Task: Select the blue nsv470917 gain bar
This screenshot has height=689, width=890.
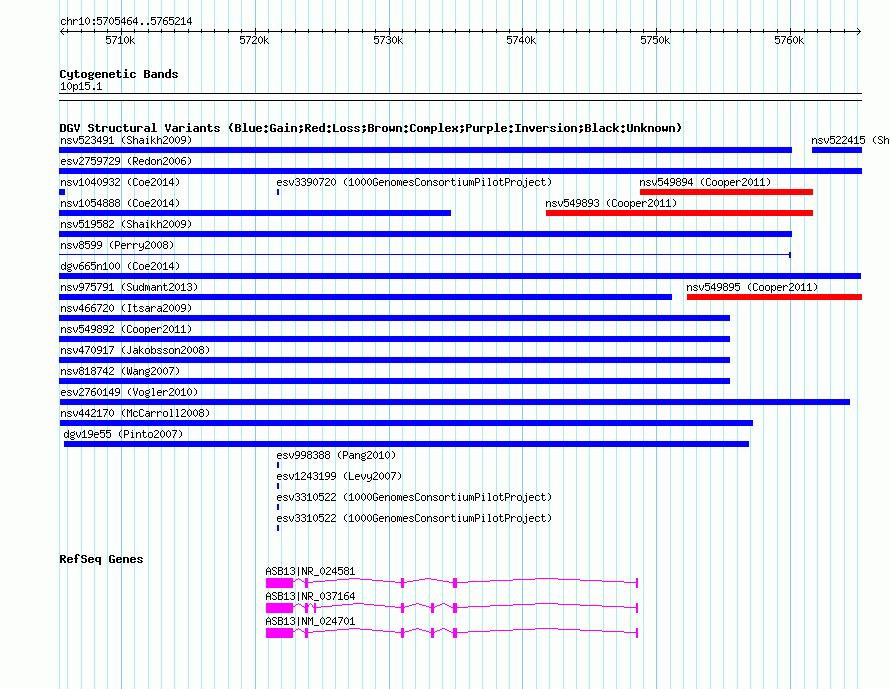Action: (x=394, y=360)
